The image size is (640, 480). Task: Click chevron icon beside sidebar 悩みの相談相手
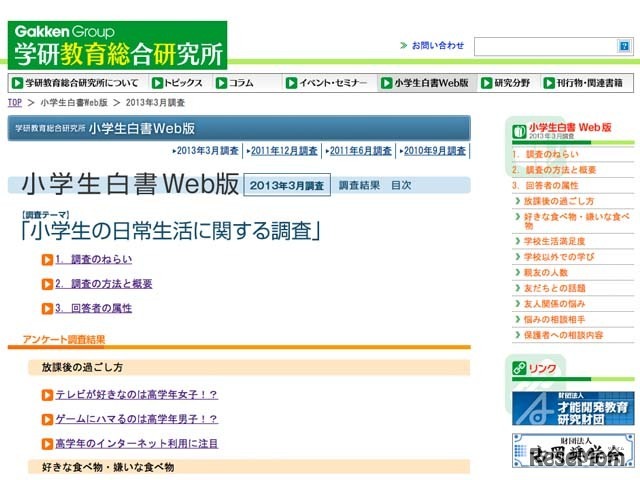(x=518, y=319)
